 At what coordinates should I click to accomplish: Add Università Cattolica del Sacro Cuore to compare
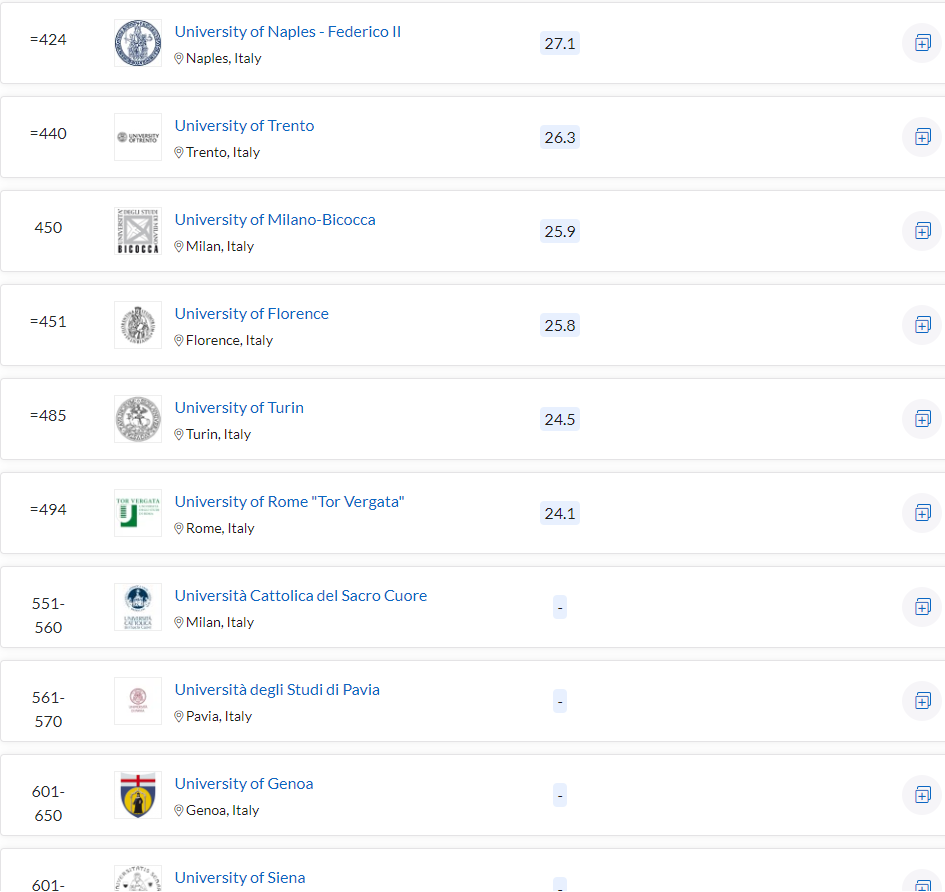pos(922,607)
